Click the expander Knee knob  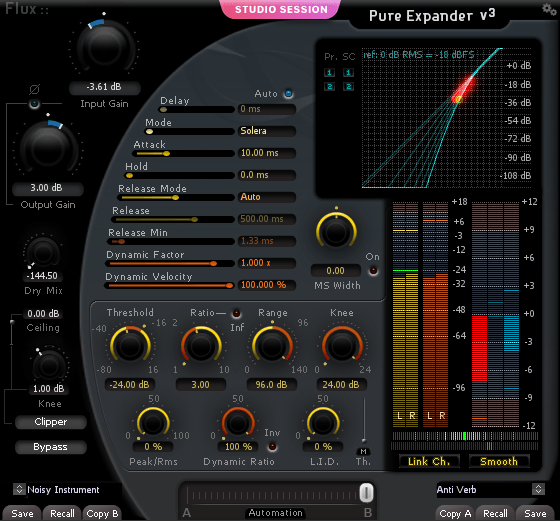(x=342, y=345)
